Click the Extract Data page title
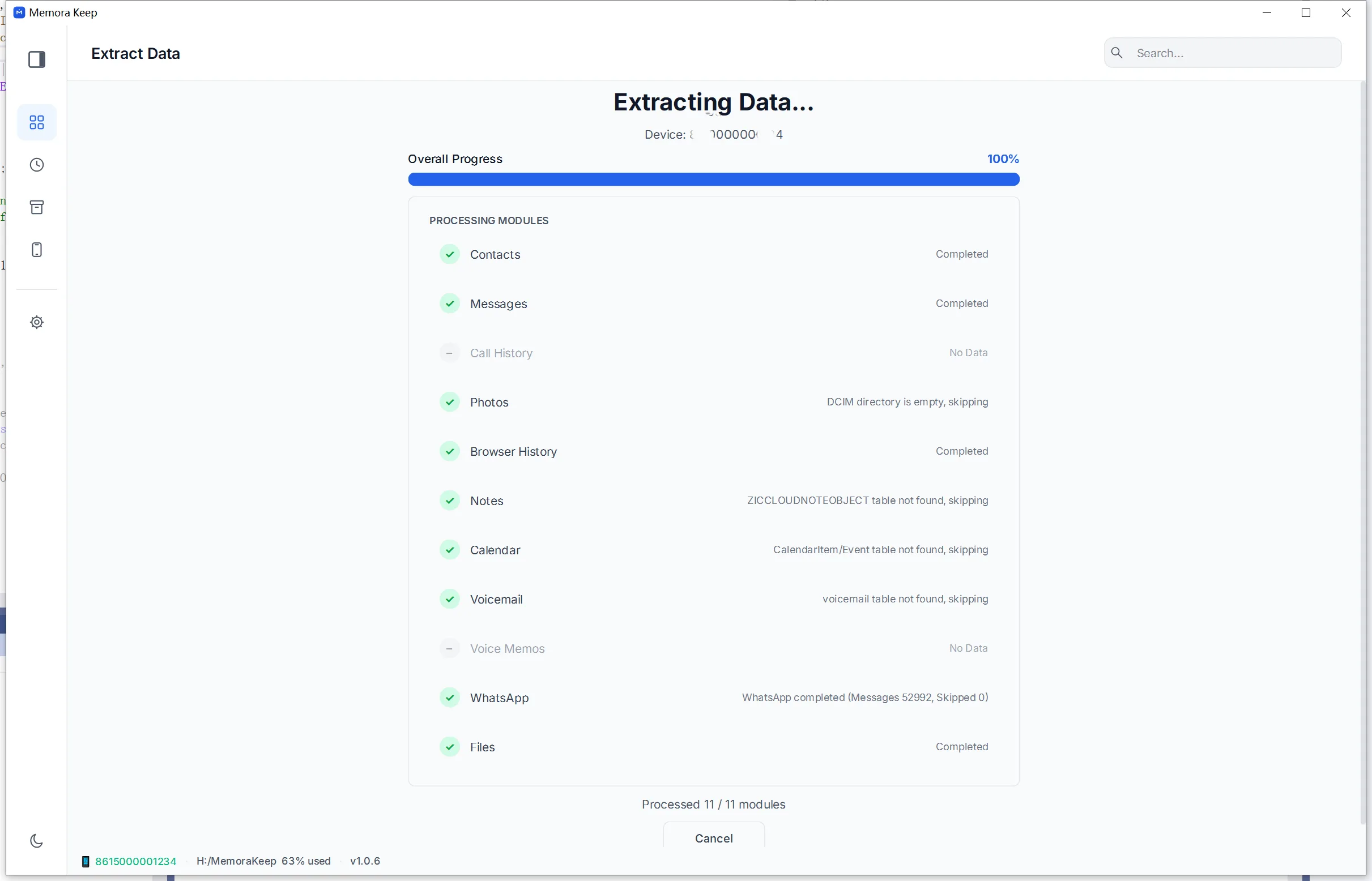 click(x=135, y=53)
